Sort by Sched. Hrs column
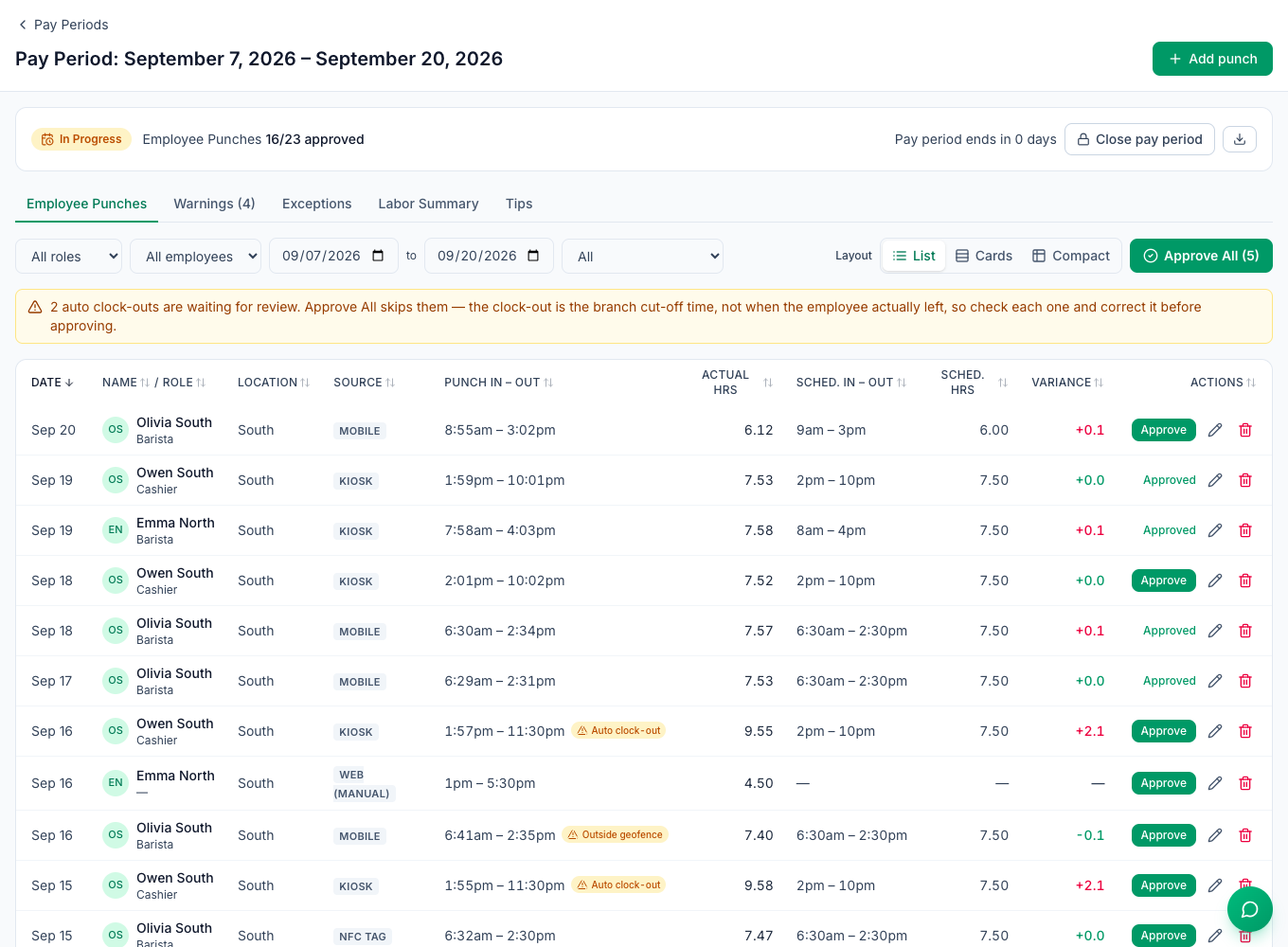Image resolution: width=1288 pixels, height=947 pixels. 974,383
